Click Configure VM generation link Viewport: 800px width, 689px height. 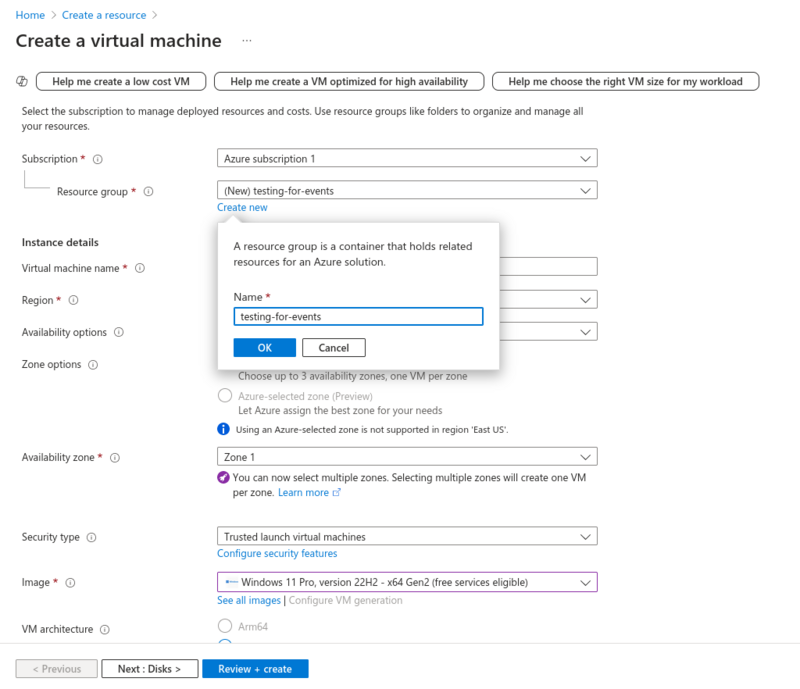click(345, 600)
